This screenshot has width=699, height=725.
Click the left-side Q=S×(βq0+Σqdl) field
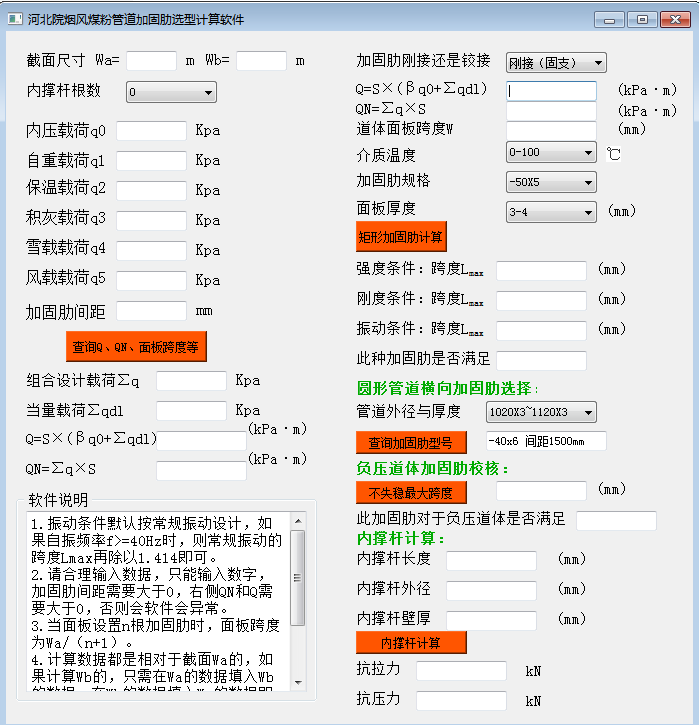point(202,441)
